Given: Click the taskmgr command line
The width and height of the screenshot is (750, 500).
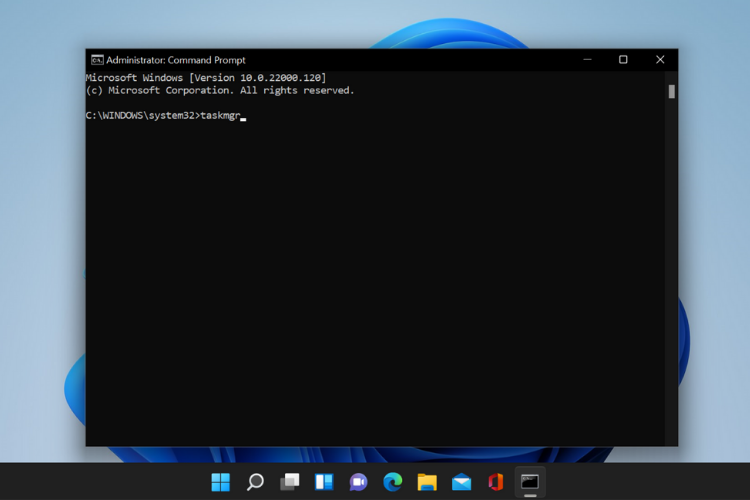Looking at the screenshot, I should [163, 116].
